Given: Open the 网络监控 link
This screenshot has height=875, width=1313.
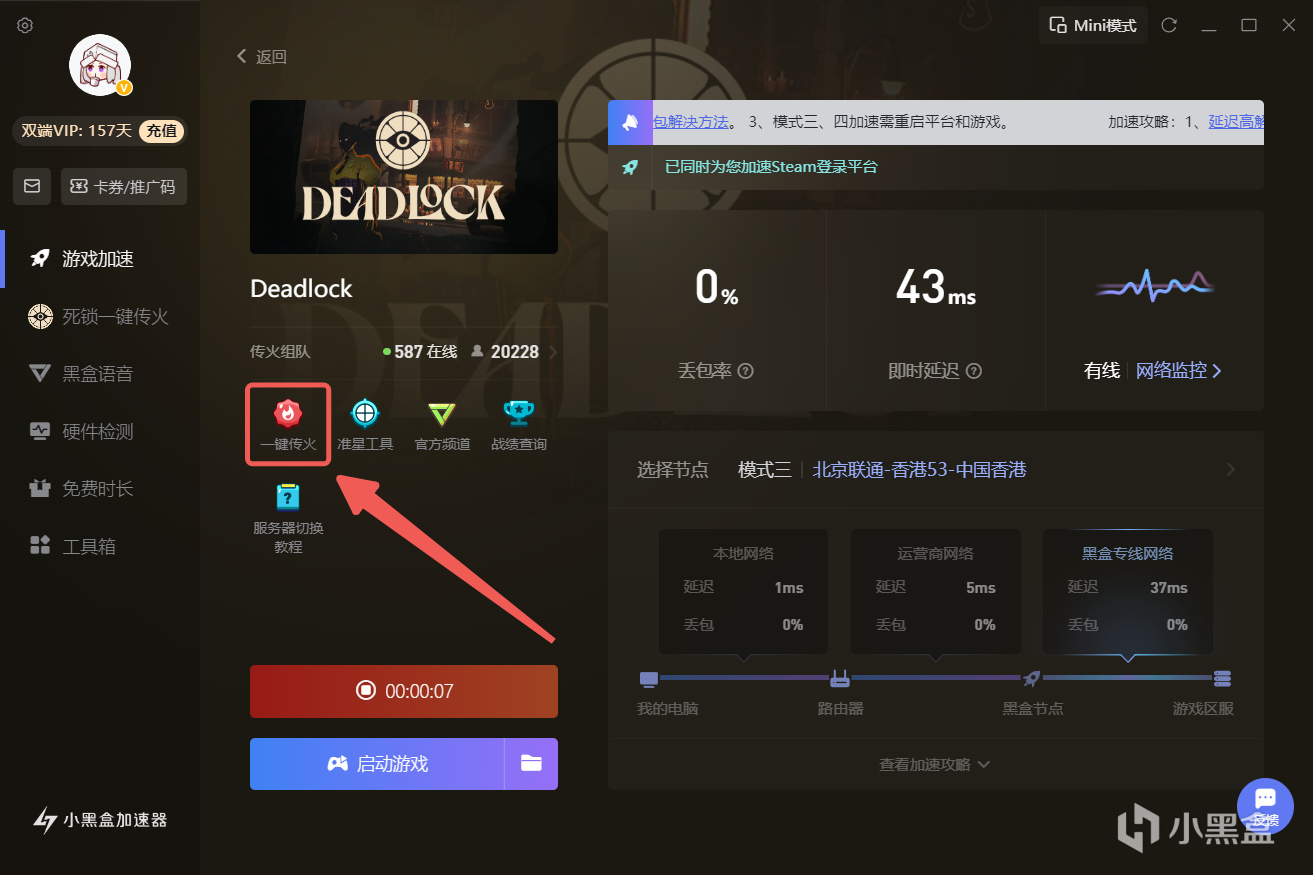Looking at the screenshot, I should click(x=1179, y=371).
